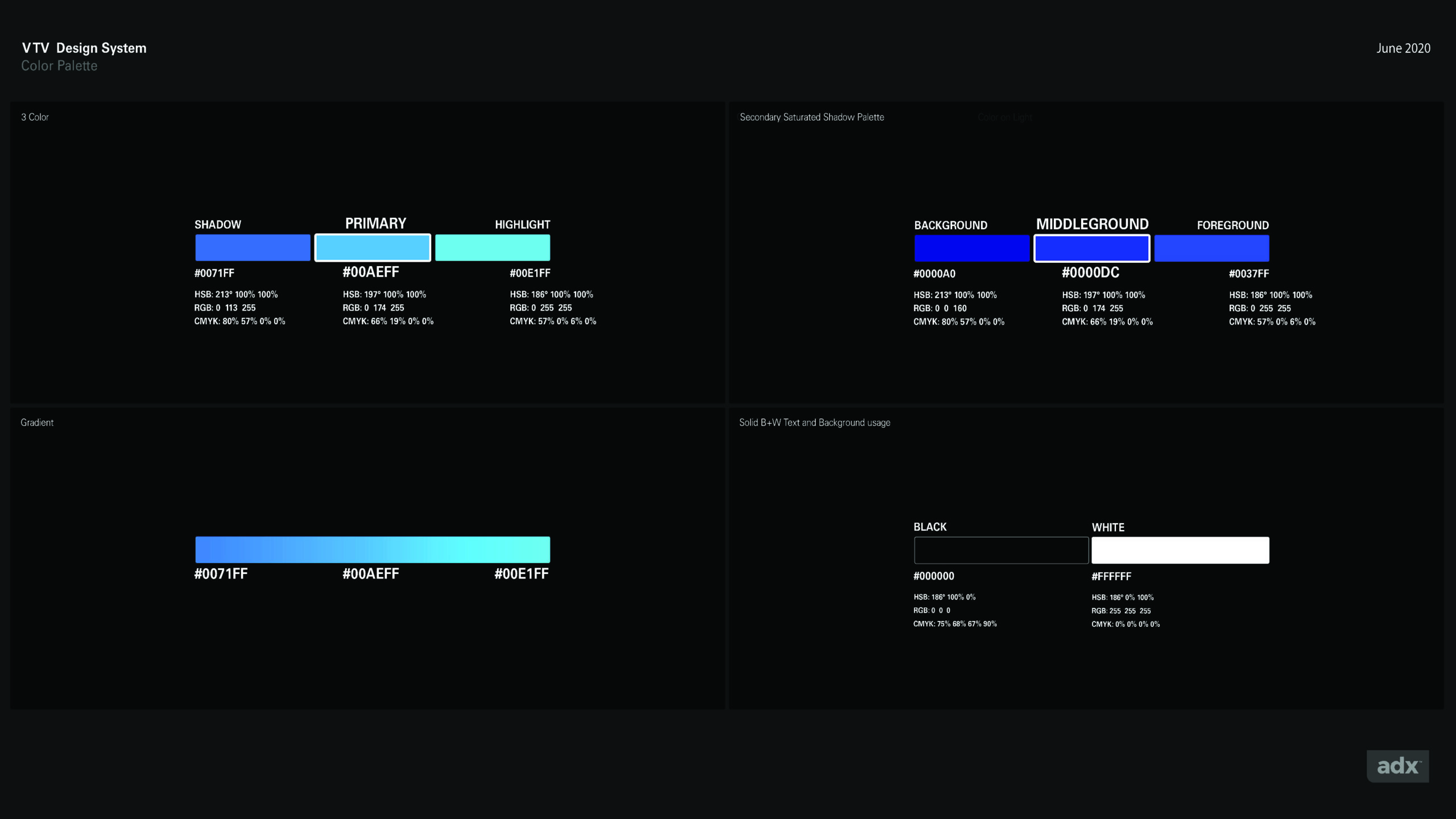Select the Highlight #00E1FF cyan swatch

tap(493, 248)
